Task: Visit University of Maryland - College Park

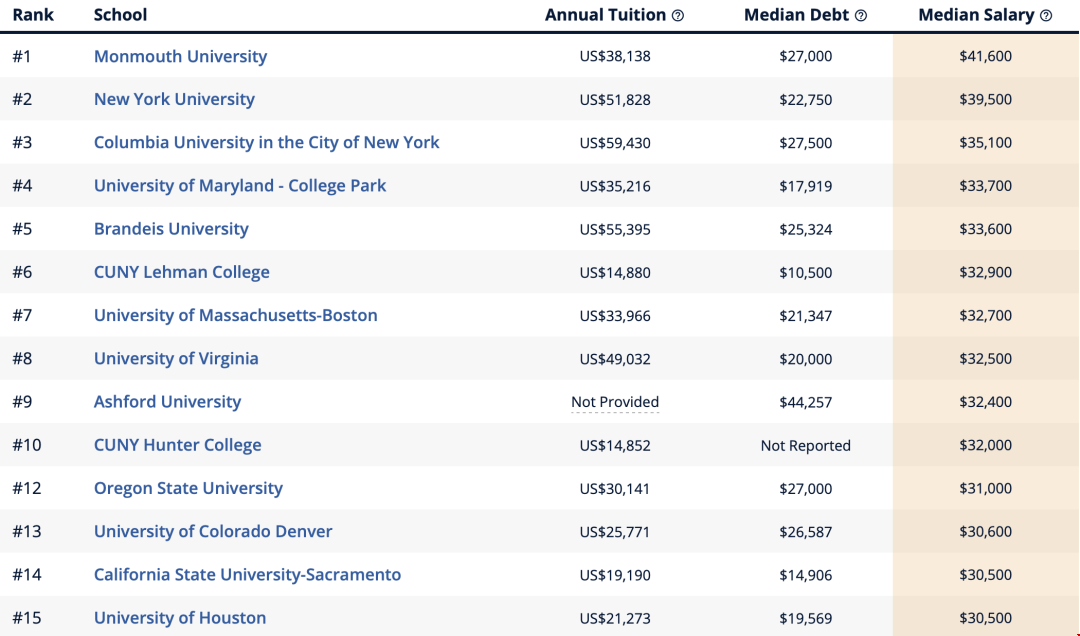Action: pos(240,186)
